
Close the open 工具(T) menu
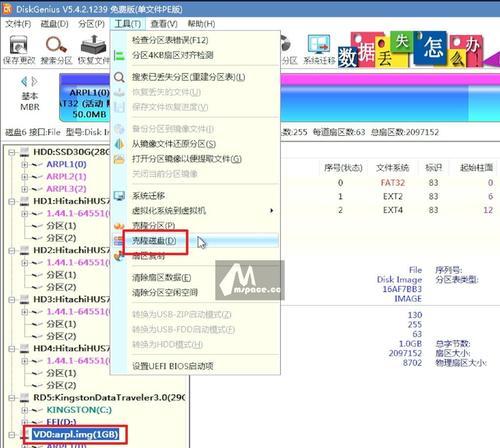[x=128, y=24]
